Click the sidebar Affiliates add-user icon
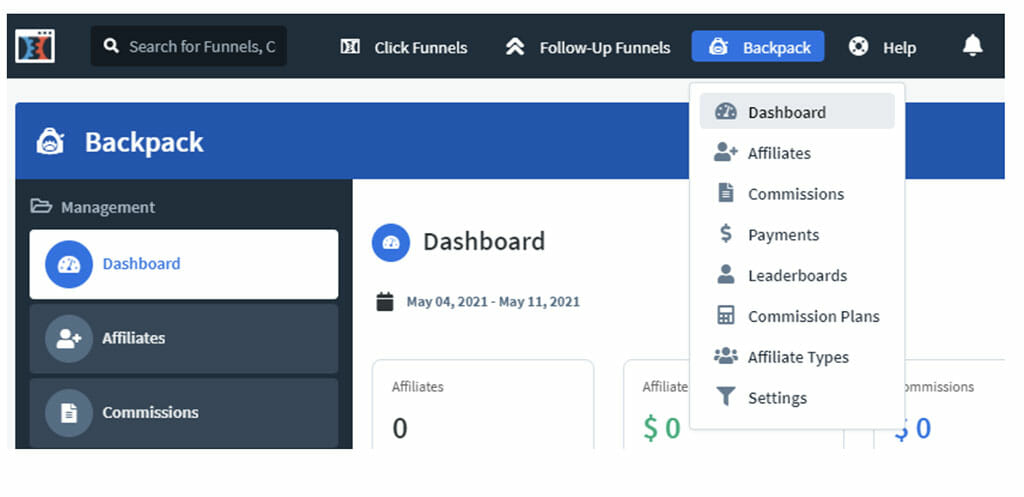Screen dimensions: 1024x497 pyautogui.click(x=69, y=338)
